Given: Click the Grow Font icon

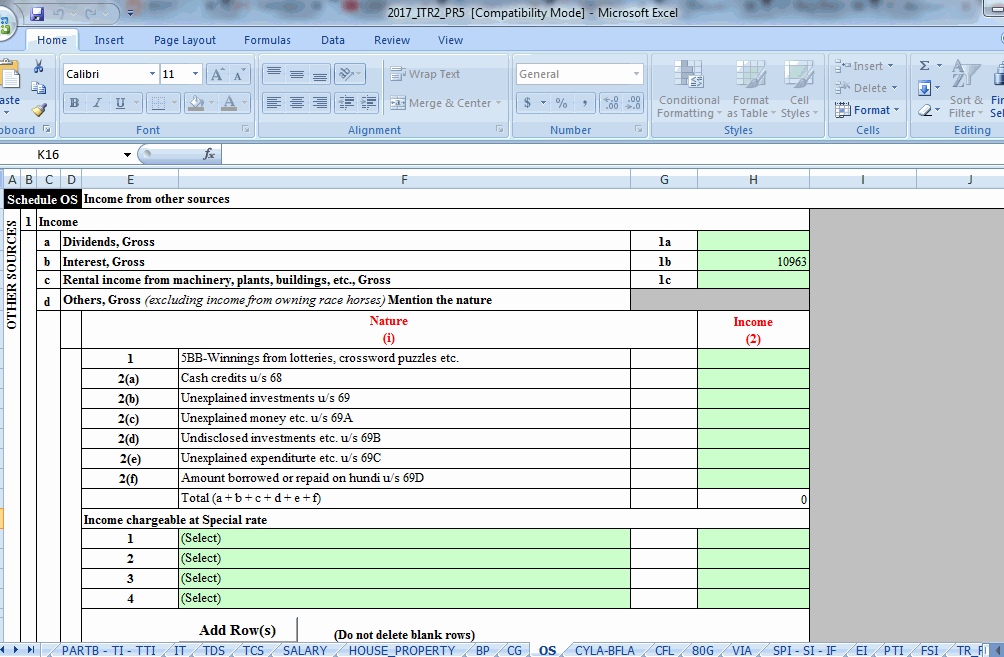Looking at the screenshot, I should [217, 74].
